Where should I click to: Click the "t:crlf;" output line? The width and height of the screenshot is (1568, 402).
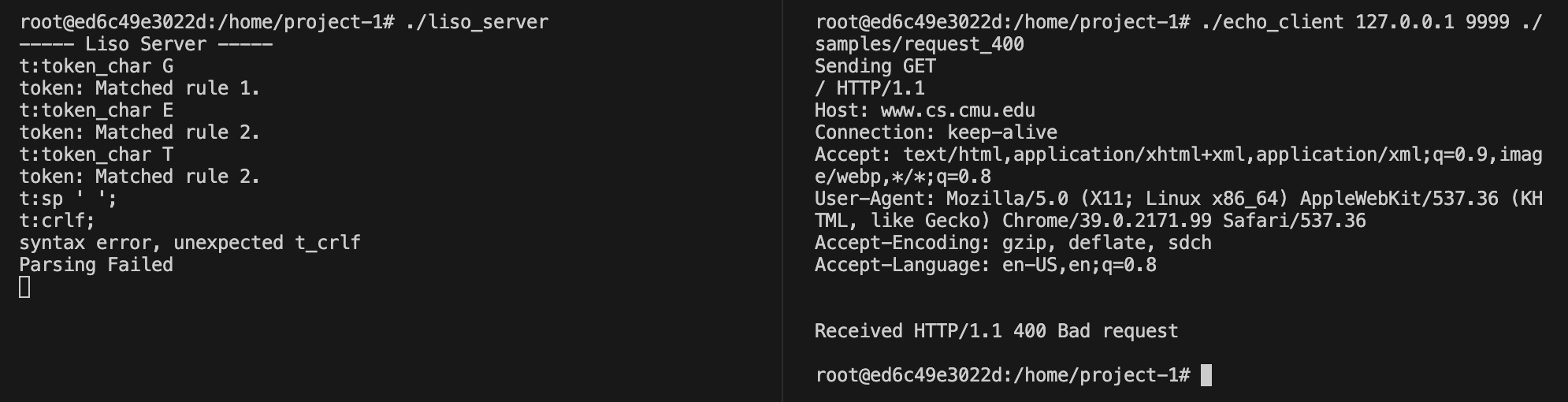(x=58, y=221)
